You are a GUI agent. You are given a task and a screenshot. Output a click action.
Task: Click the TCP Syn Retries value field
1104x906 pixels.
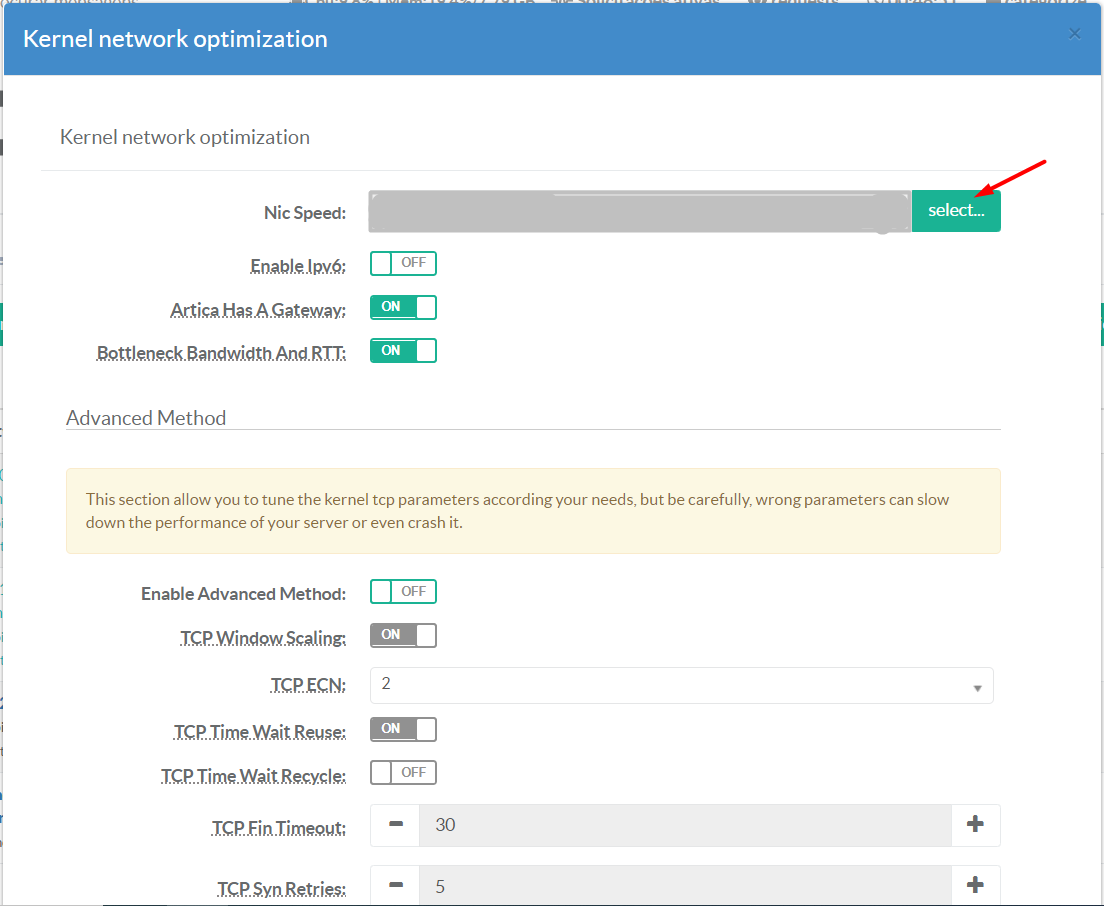(685, 886)
